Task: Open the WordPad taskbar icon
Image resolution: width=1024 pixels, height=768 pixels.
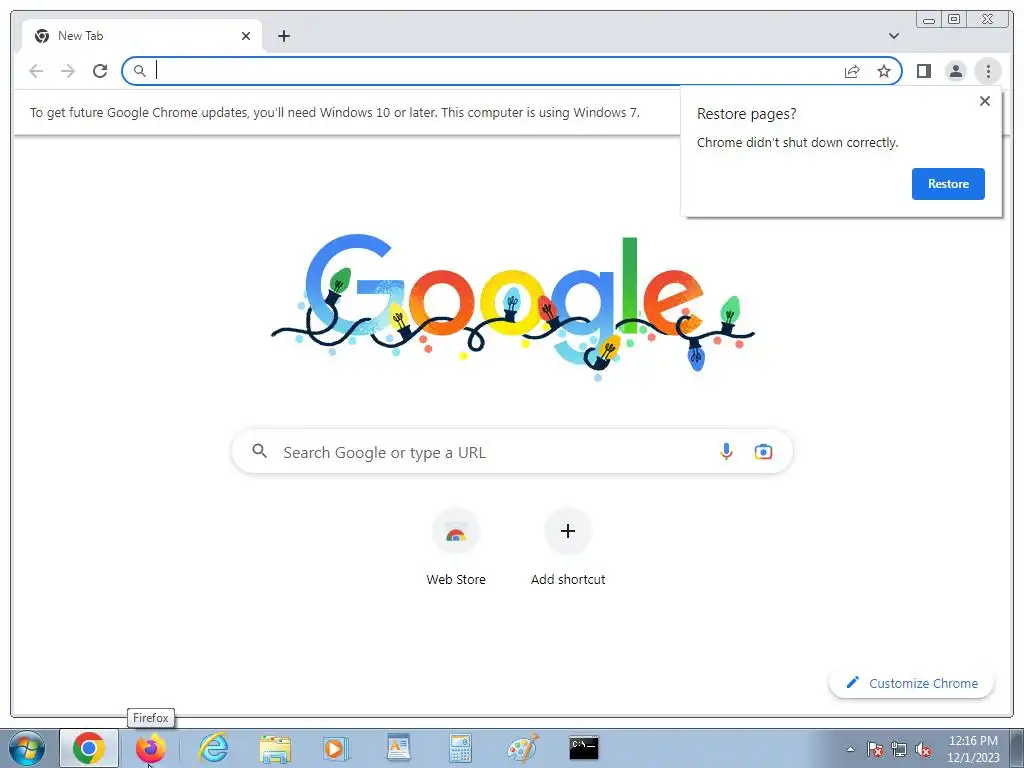Action: click(x=398, y=748)
